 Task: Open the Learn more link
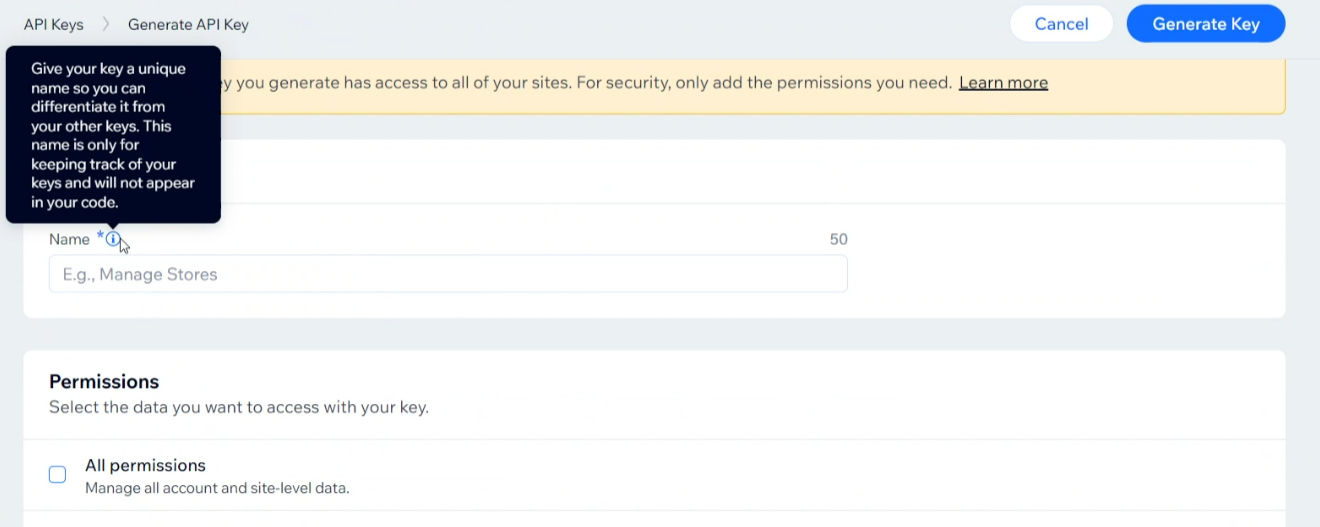tap(1003, 82)
